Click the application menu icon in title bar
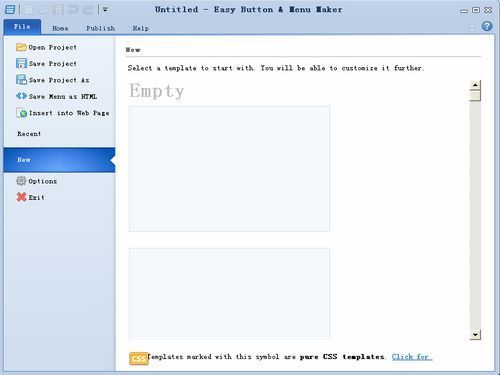Image resolution: width=500 pixels, height=375 pixels. click(x=10, y=10)
